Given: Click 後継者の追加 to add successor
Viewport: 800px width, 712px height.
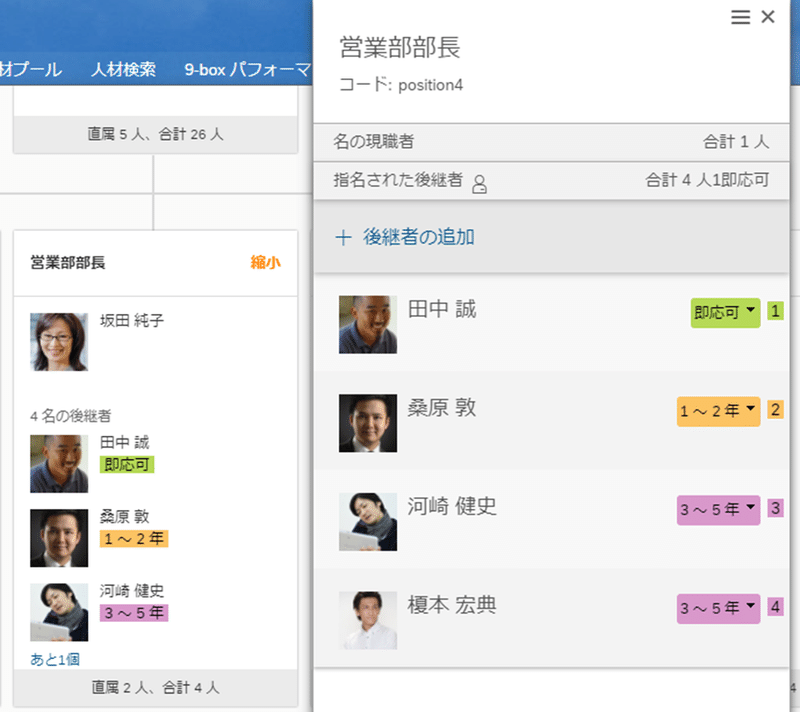Looking at the screenshot, I should click(419, 237).
